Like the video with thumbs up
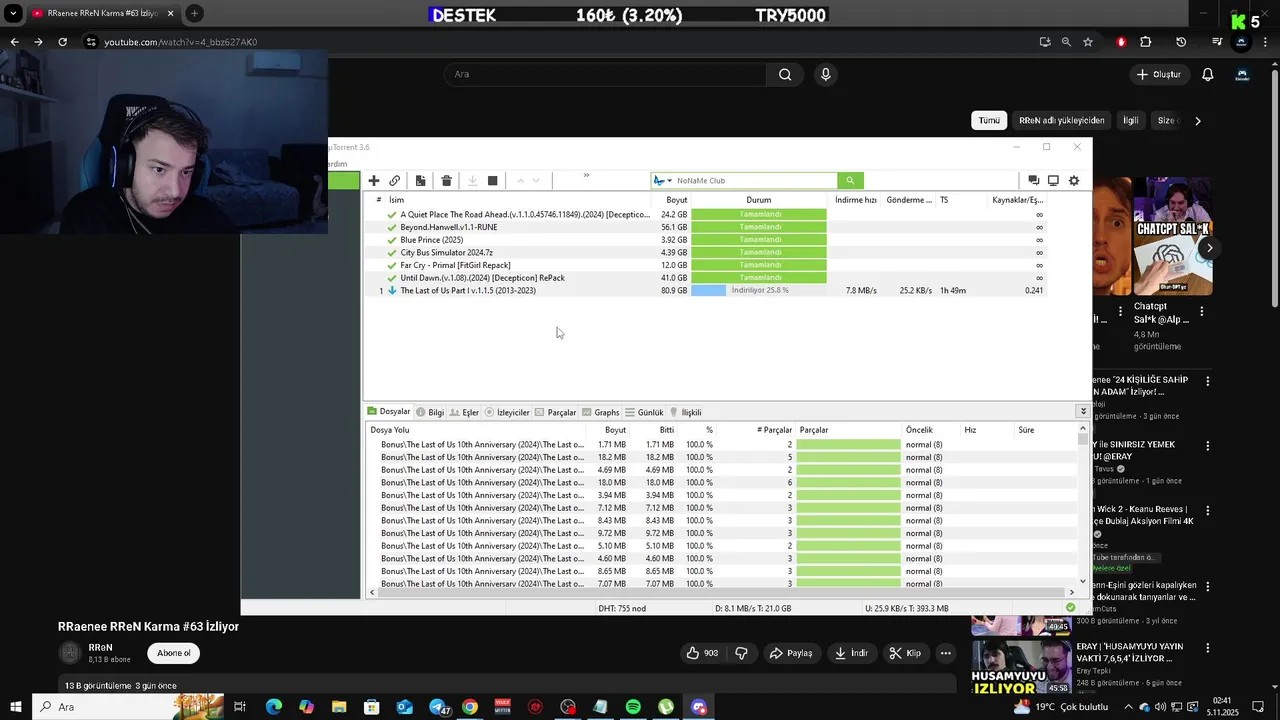Image resolution: width=1280 pixels, height=720 pixels. coord(701,653)
